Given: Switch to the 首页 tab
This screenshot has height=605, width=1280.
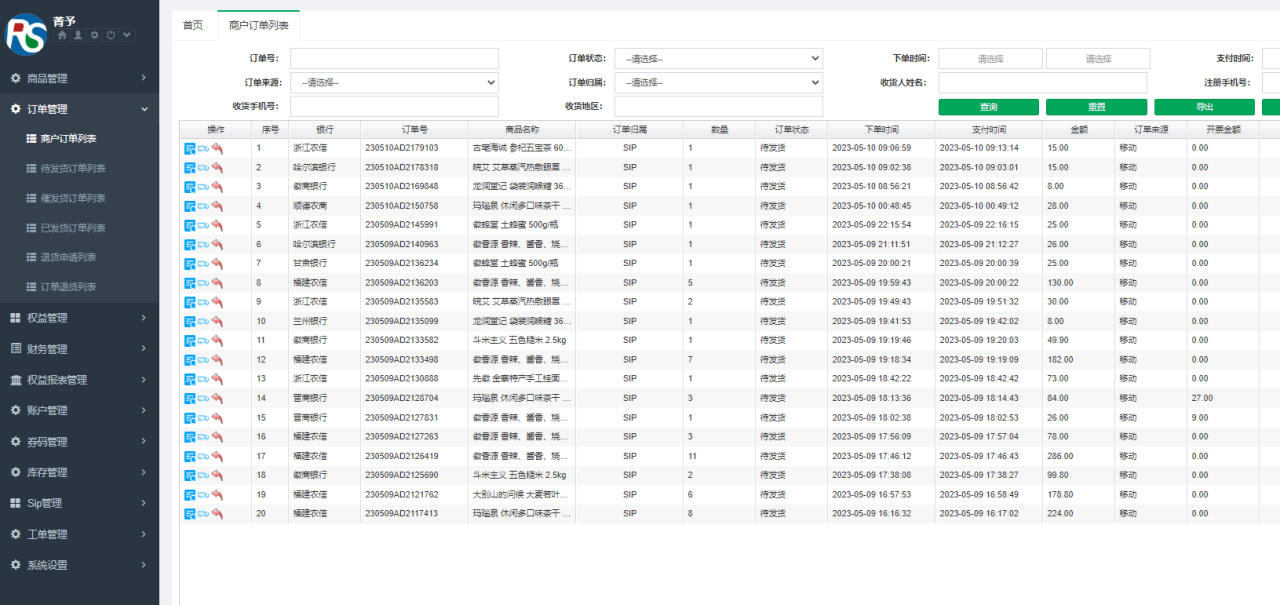Looking at the screenshot, I should pyautogui.click(x=192, y=25).
